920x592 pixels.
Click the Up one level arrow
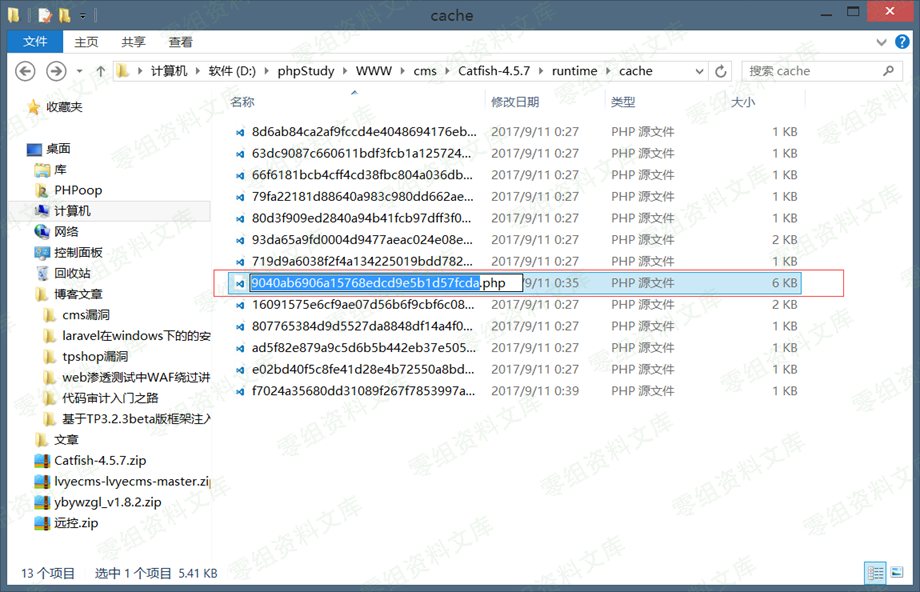101,71
